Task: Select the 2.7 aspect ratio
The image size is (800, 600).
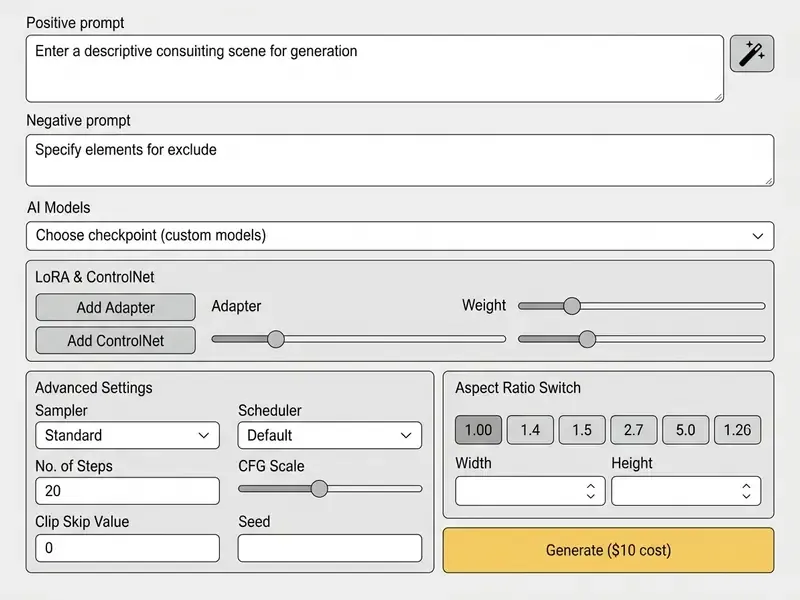Action: [x=634, y=430]
